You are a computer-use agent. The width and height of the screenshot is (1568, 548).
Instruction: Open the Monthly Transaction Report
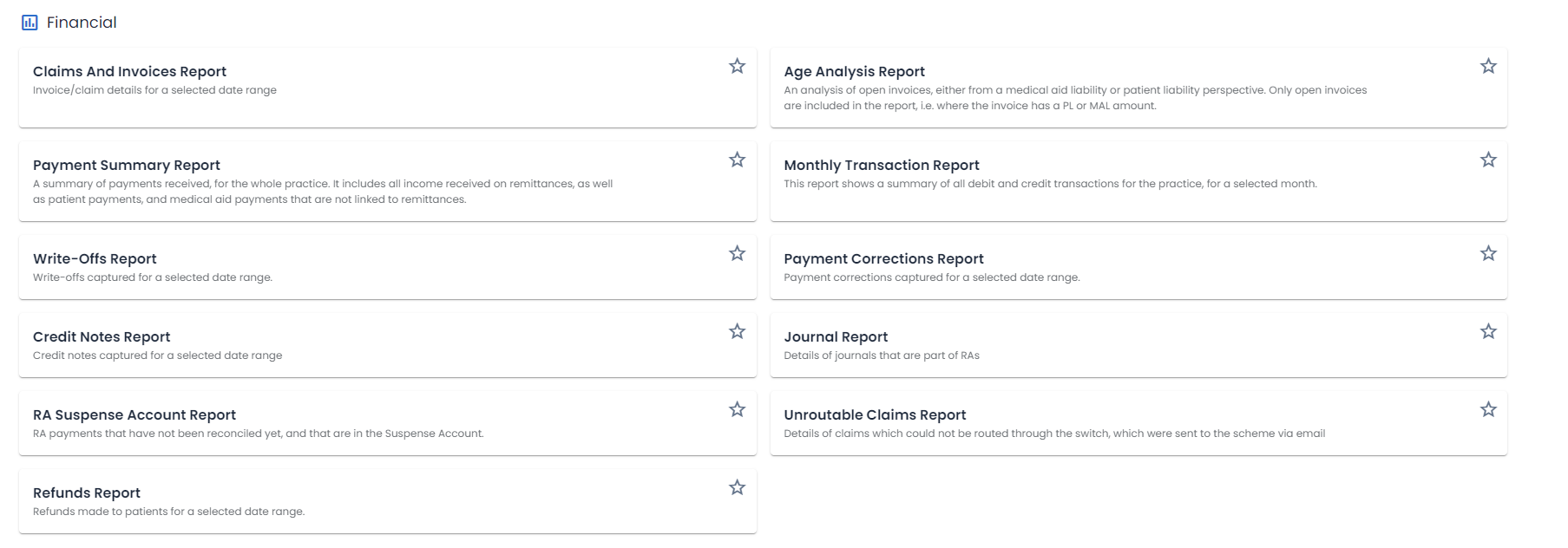882,165
